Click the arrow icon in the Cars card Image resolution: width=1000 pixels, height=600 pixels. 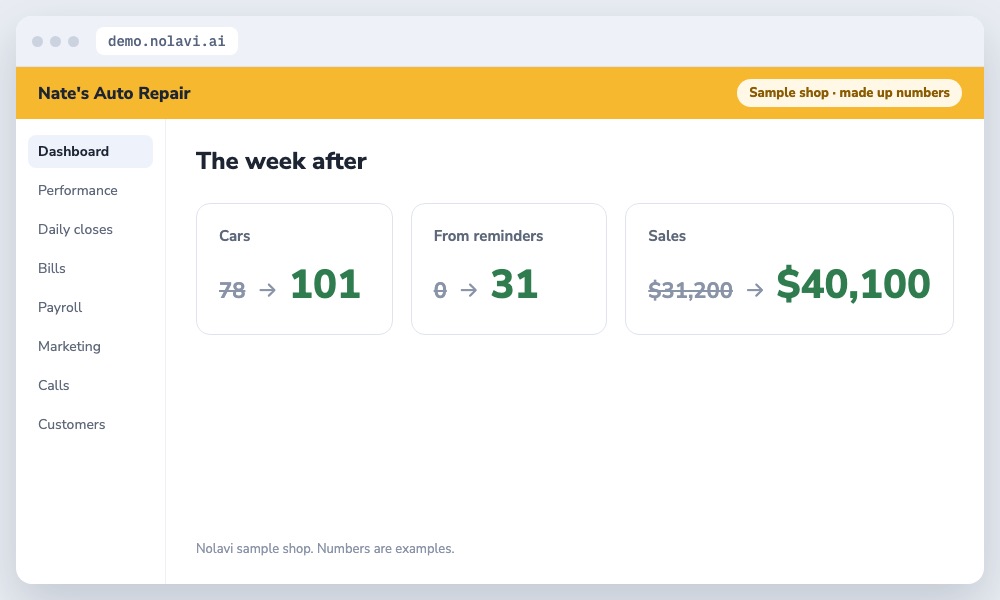coord(268,290)
